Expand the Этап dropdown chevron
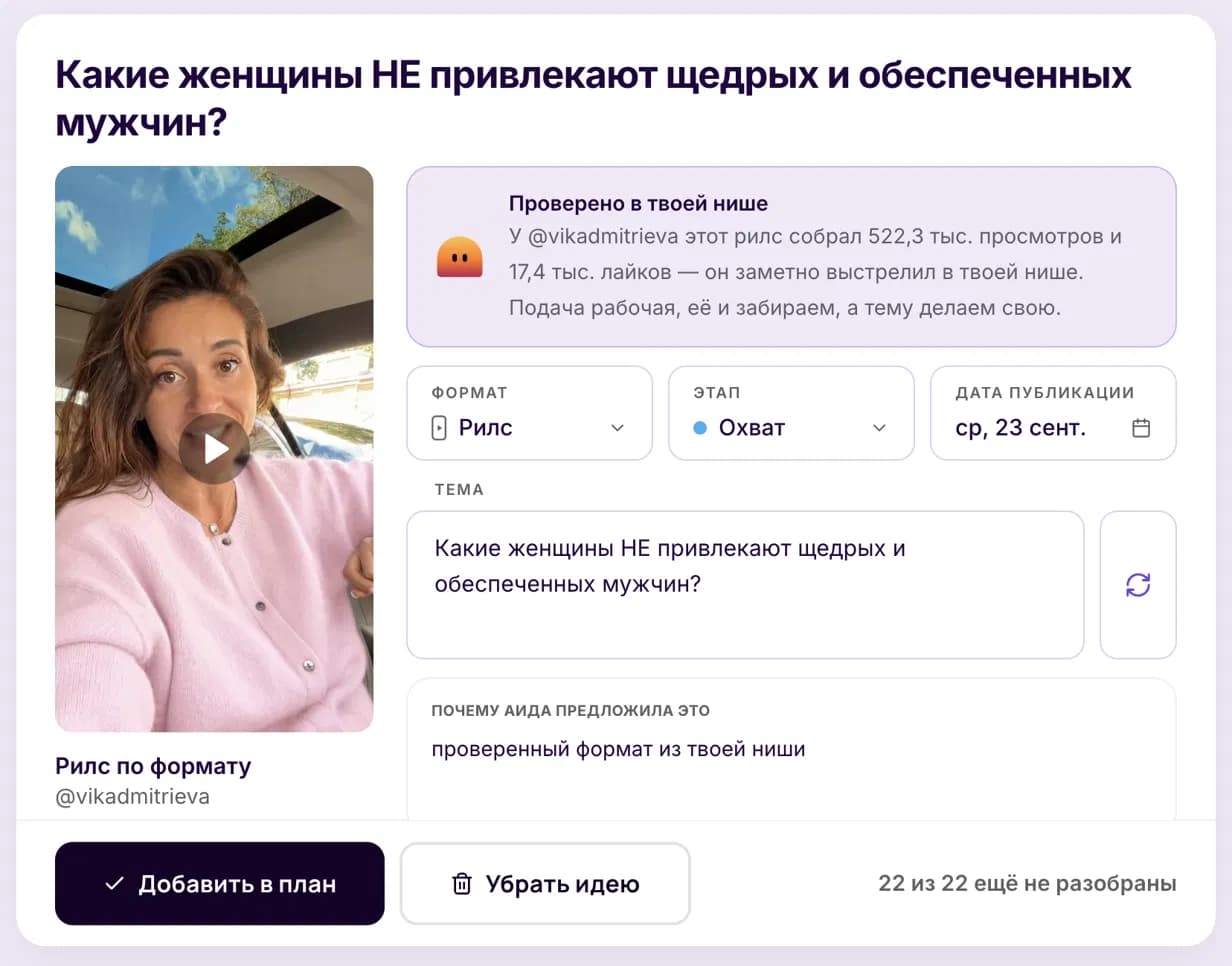The height and width of the screenshot is (966, 1232). pyautogui.click(x=879, y=428)
